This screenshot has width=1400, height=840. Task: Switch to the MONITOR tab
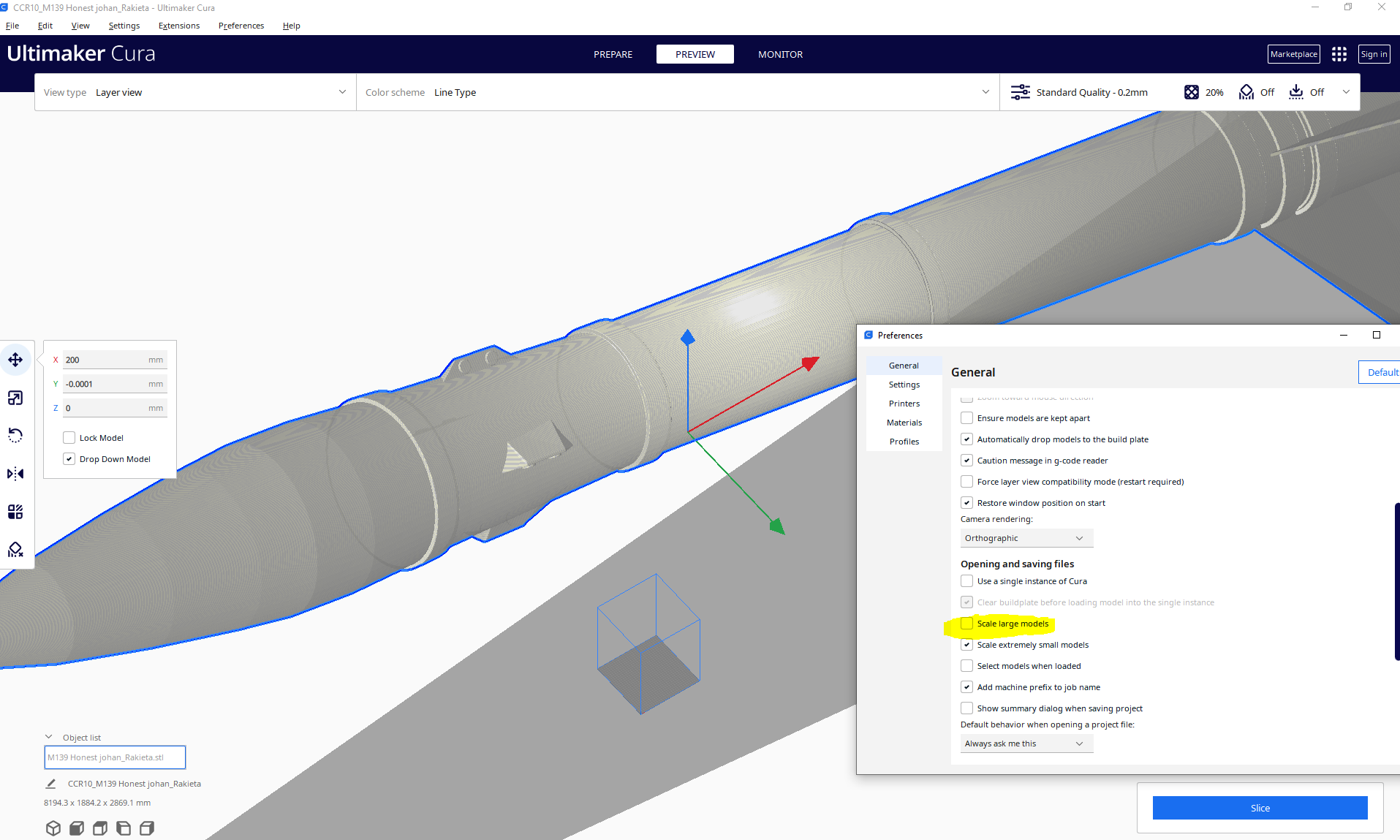point(779,53)
